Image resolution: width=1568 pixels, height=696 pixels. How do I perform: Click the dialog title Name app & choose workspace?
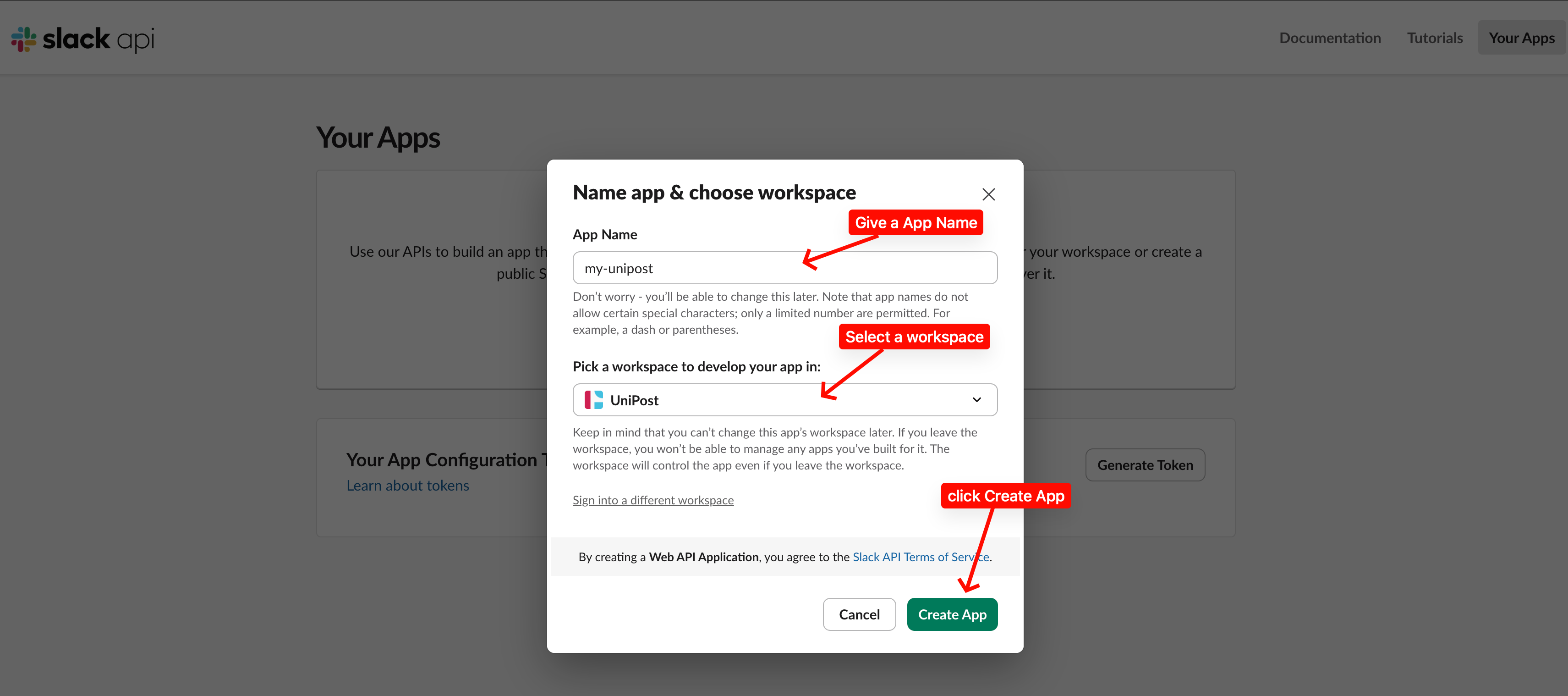pos(714,193)
